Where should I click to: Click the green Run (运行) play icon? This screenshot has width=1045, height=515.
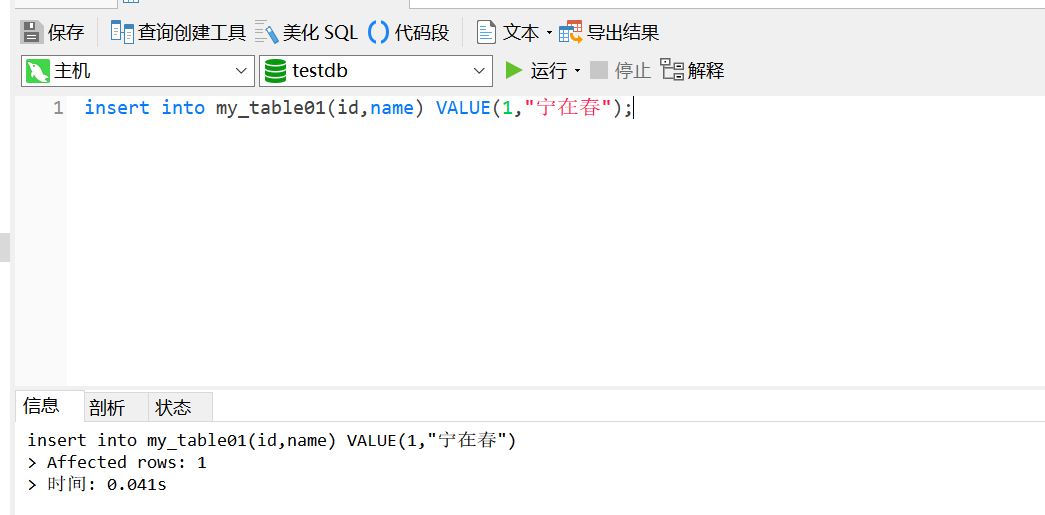[513, 70]
